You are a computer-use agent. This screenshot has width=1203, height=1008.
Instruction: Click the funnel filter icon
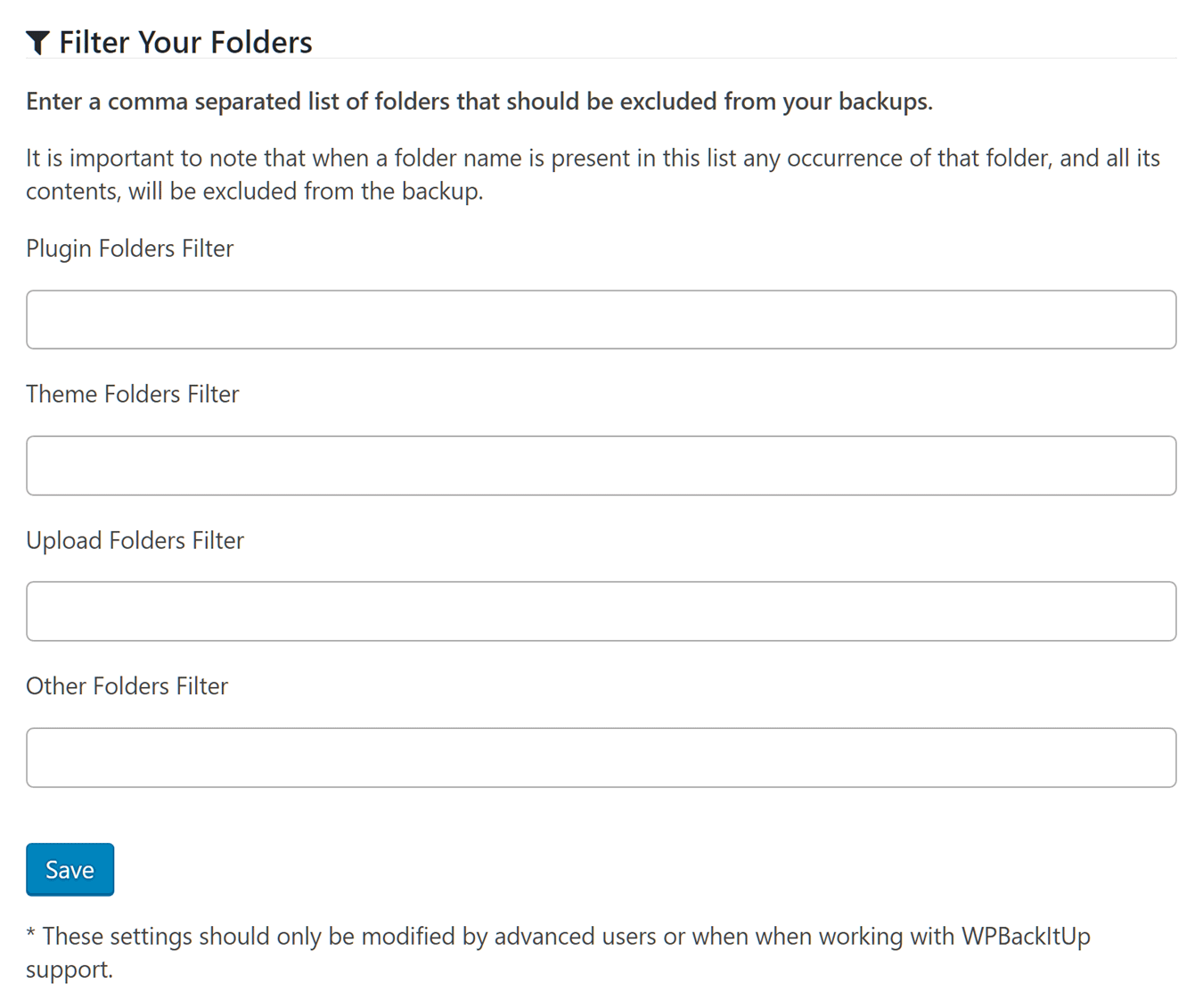coord(37,43)
